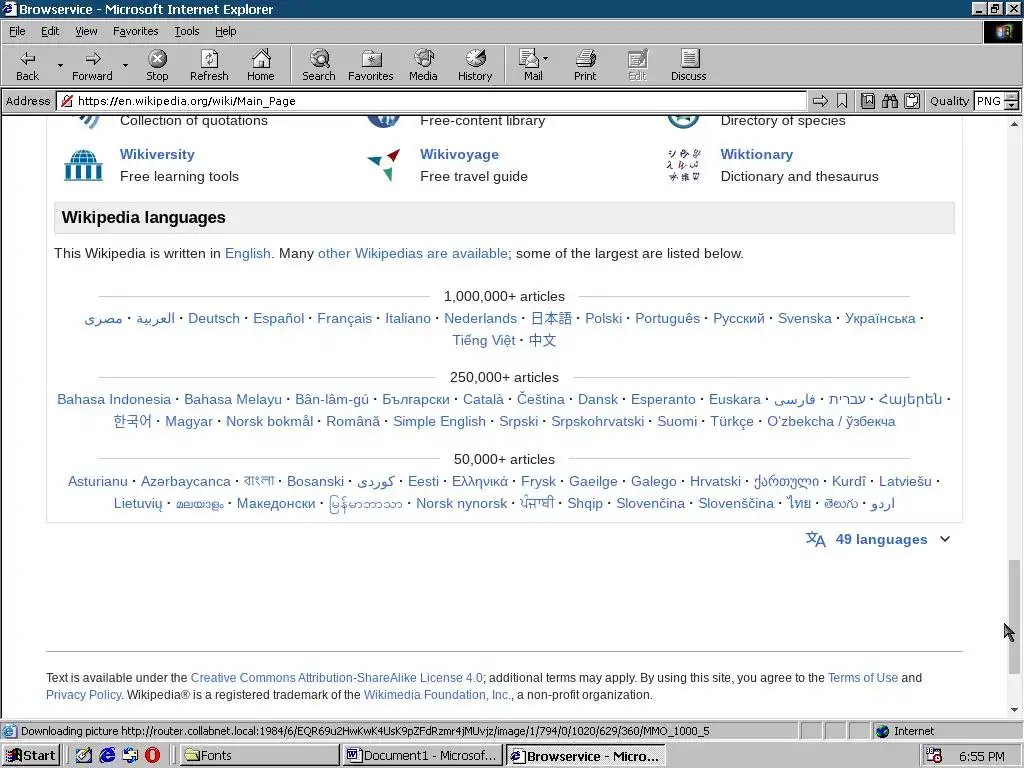
Task: Open the Deutsch Wikipedia link
Action: (214, 318)
